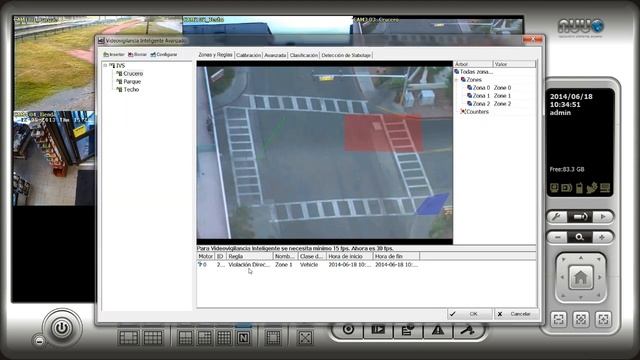Tilt camera down with PTZ down arrow
Image resolution: width=640 pixels, height=360 pixels.
pyautogui.click(x=581, y=297)
